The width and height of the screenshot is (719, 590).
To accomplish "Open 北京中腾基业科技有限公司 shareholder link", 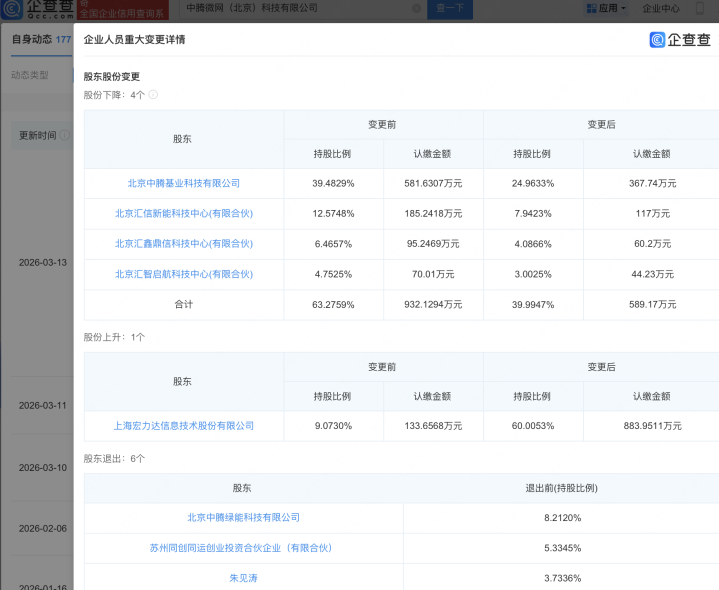I will (x=184, y=184).
